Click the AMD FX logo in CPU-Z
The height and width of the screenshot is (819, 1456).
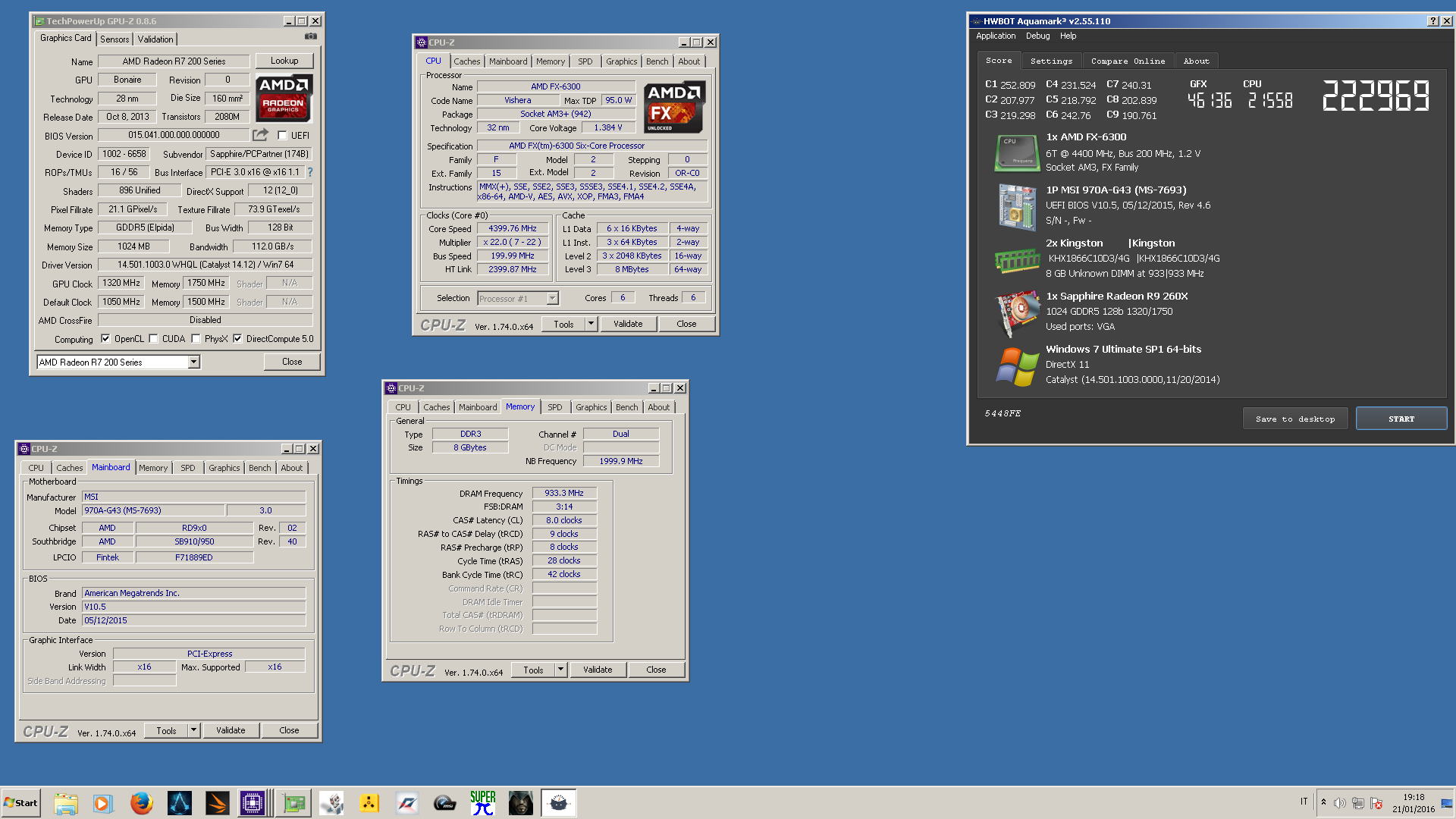[674, 107]
